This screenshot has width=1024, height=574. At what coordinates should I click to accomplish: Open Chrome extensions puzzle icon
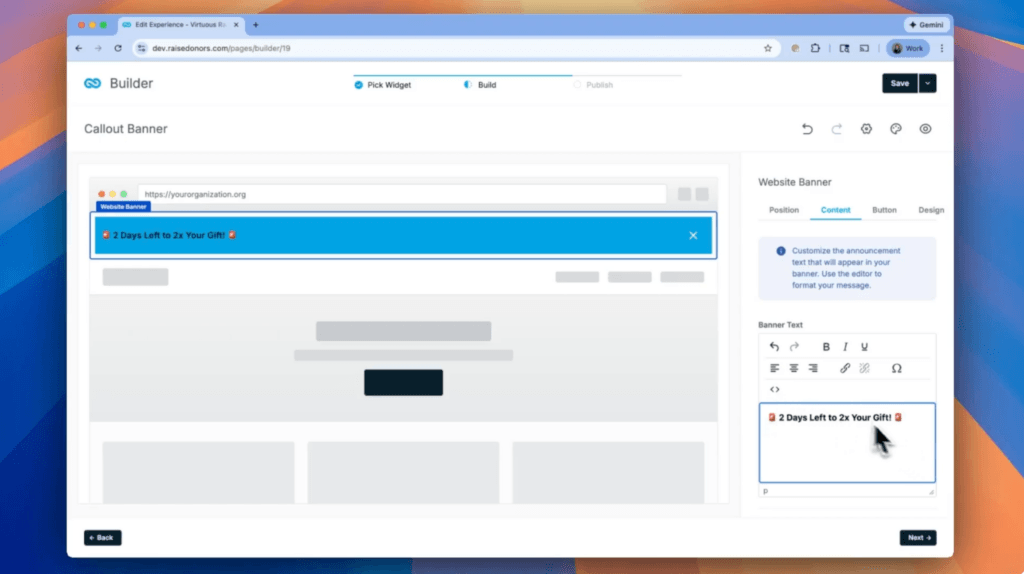tap(815, 48)
